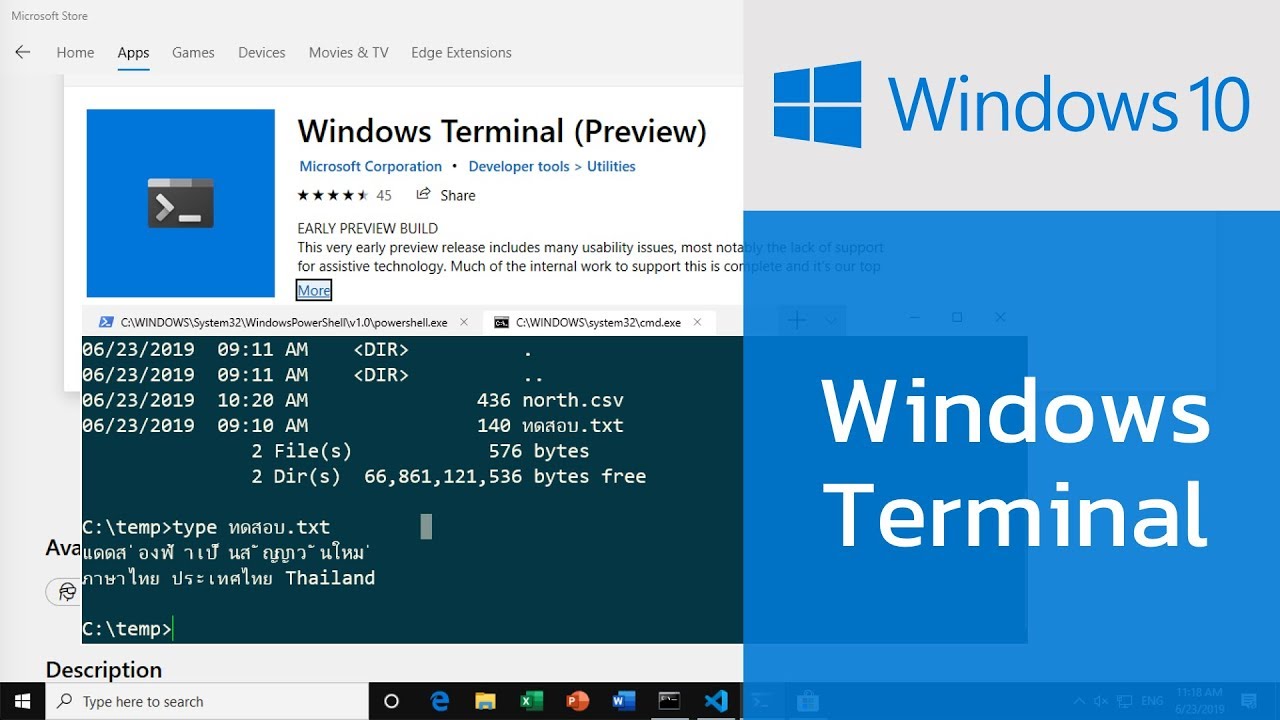Image resolution: width=1280 pixels, height=720 pixels.
Task: Click the Description heading in Store
Action: (104, 670)
